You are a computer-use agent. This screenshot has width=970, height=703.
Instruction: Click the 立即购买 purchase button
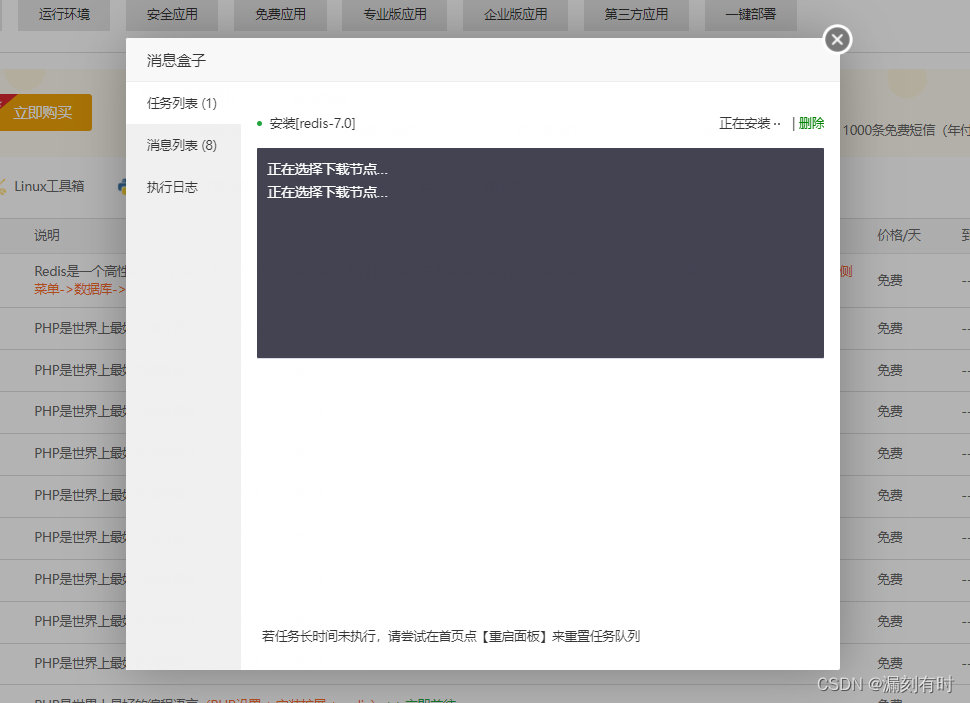[44, 112]
